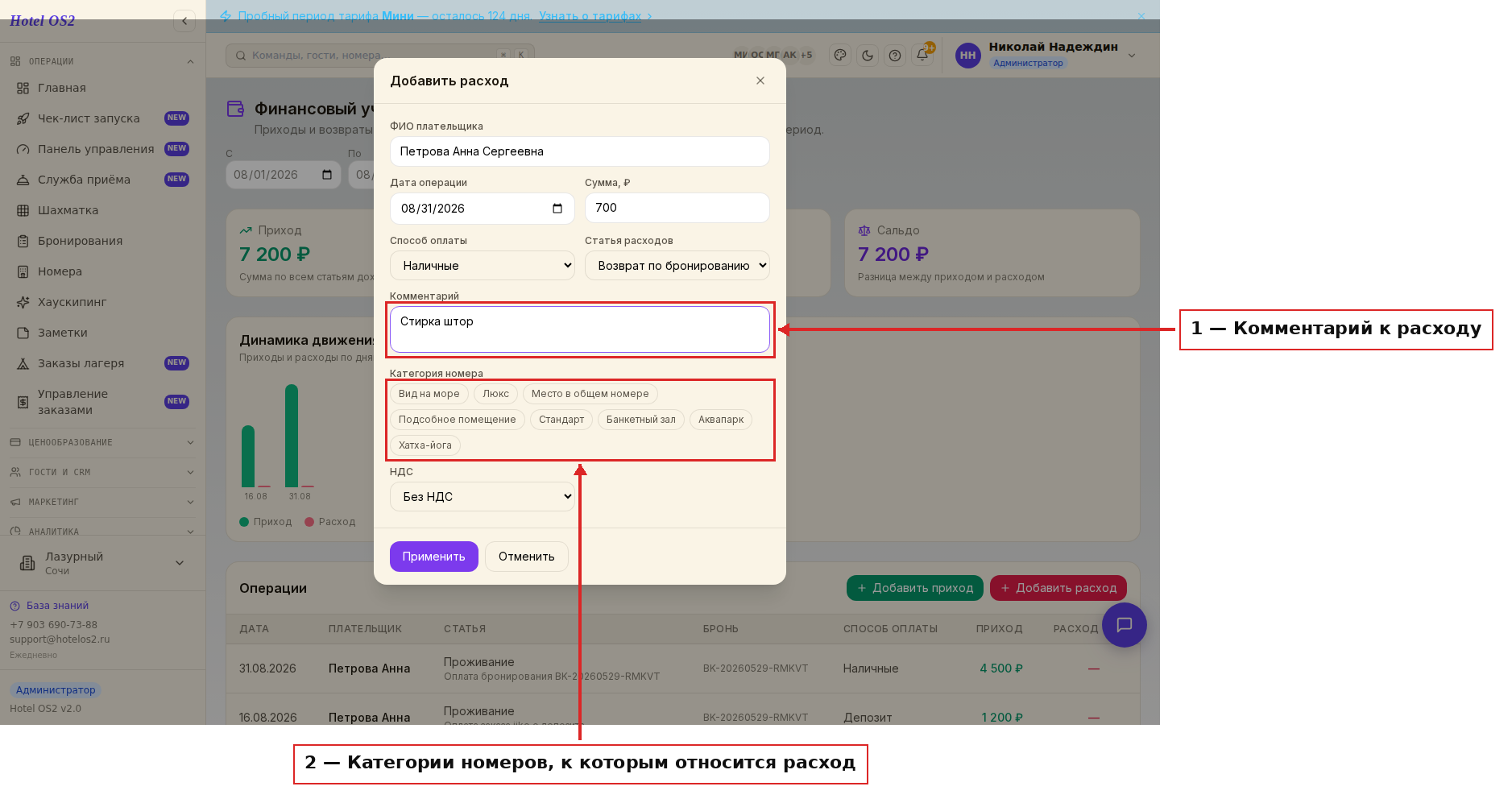The height and width of the screenshot is (803, 1512).
Task: Click the Добавить приход button
Action: [915, 588]
